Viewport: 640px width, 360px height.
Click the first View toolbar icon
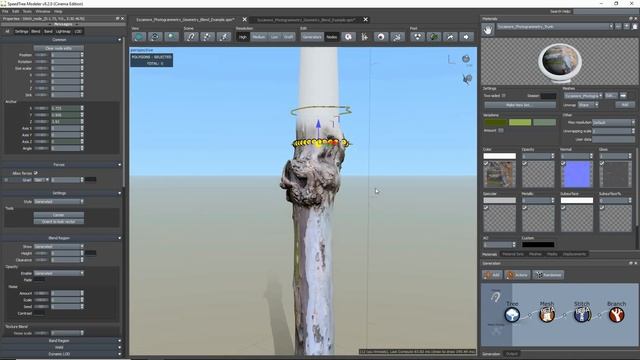tap(139, 37)
